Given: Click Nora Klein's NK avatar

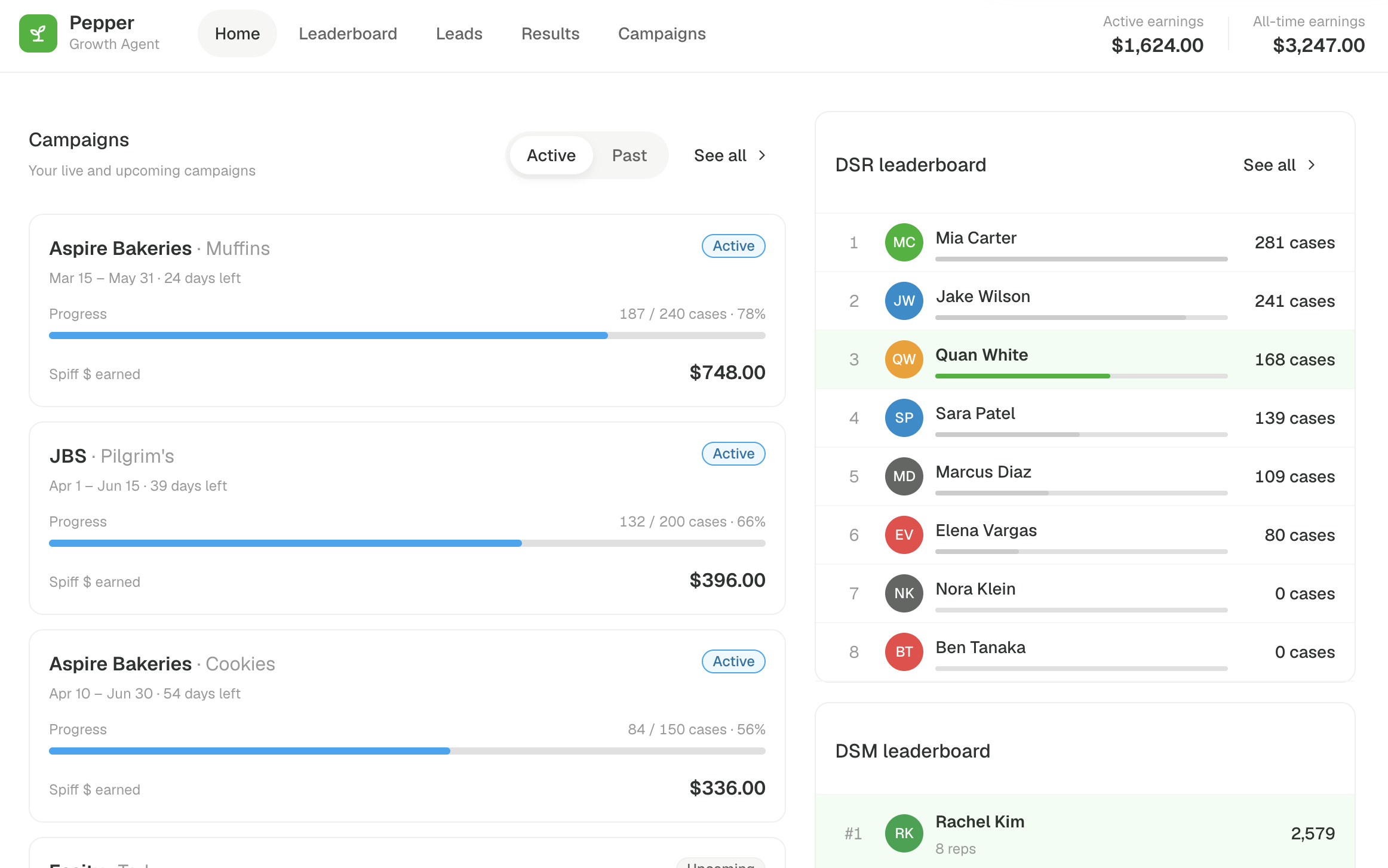Looking at the screenshot, I should coord(904,593).
